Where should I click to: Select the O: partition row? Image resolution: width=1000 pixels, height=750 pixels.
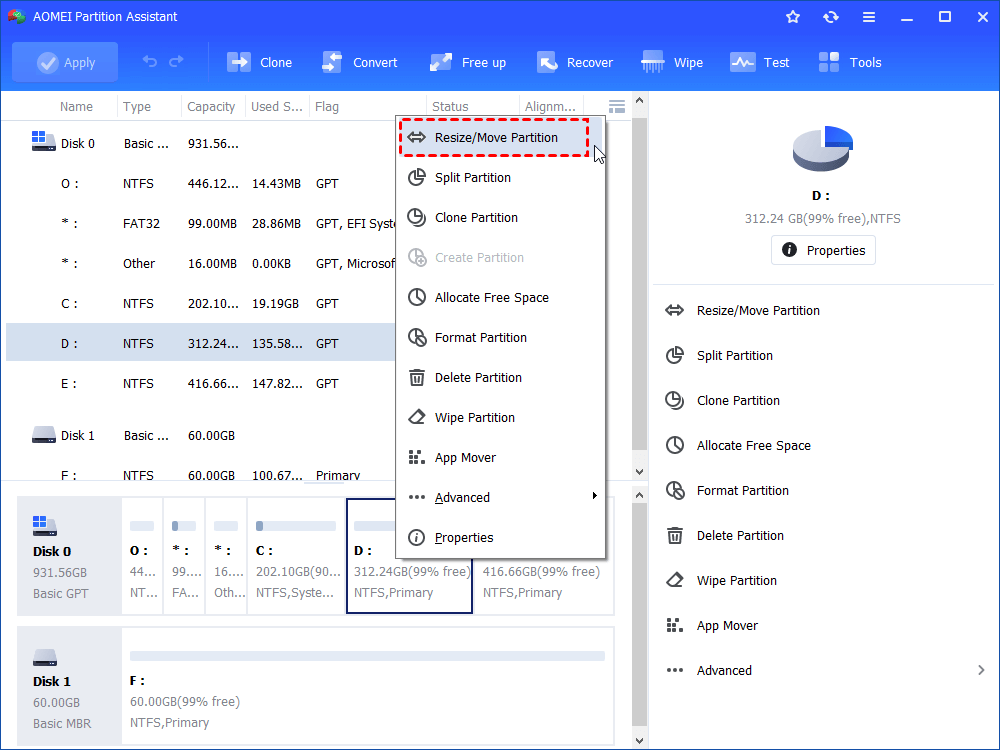coord(201,184)
